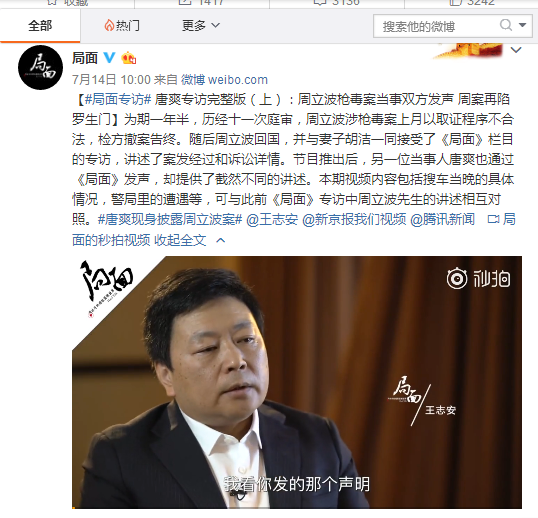Open the #局面专访# hashtag link
538x518 pixels.
(x=118, y=99)
